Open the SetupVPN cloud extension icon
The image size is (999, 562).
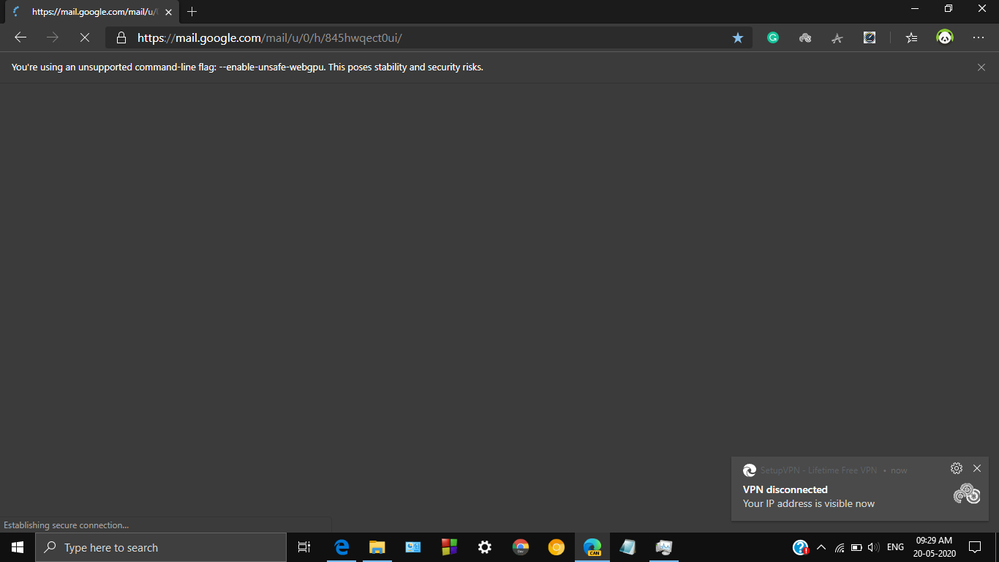point(805,38)
